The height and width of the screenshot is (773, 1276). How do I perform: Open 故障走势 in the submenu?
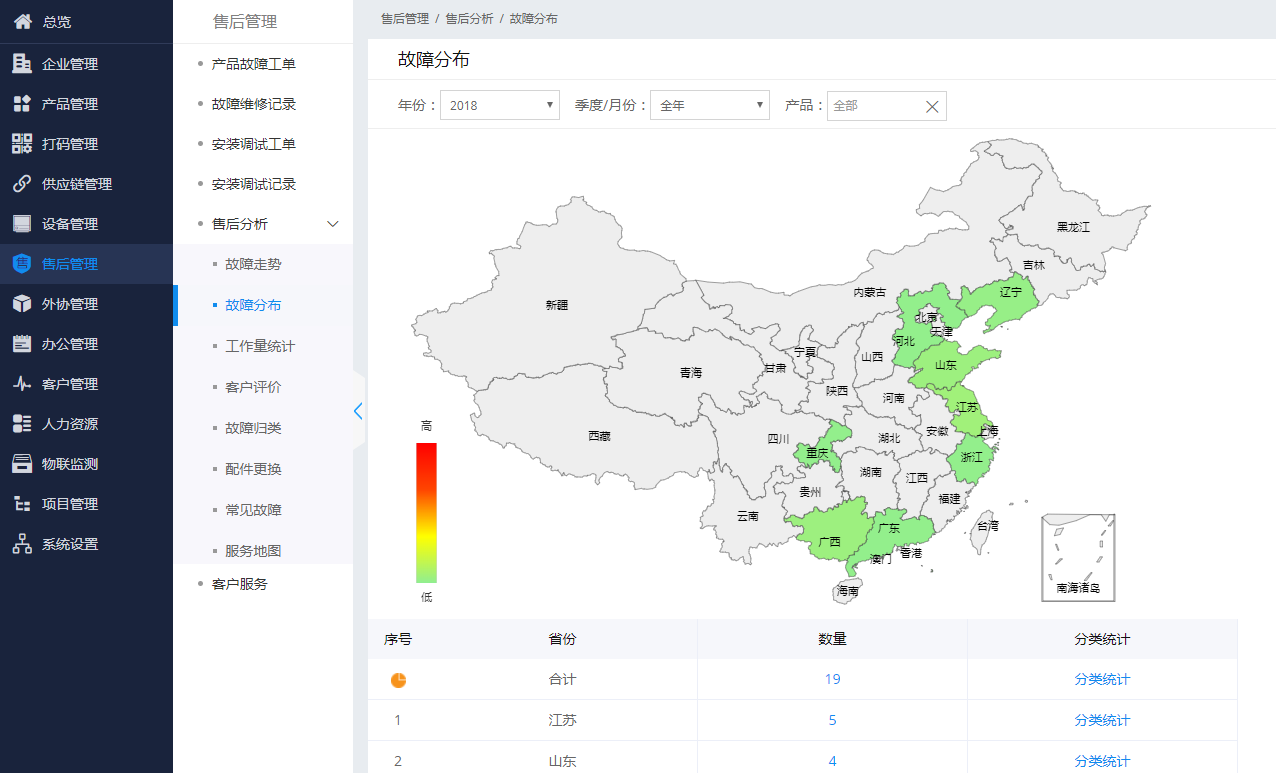[x=253, y=264]
